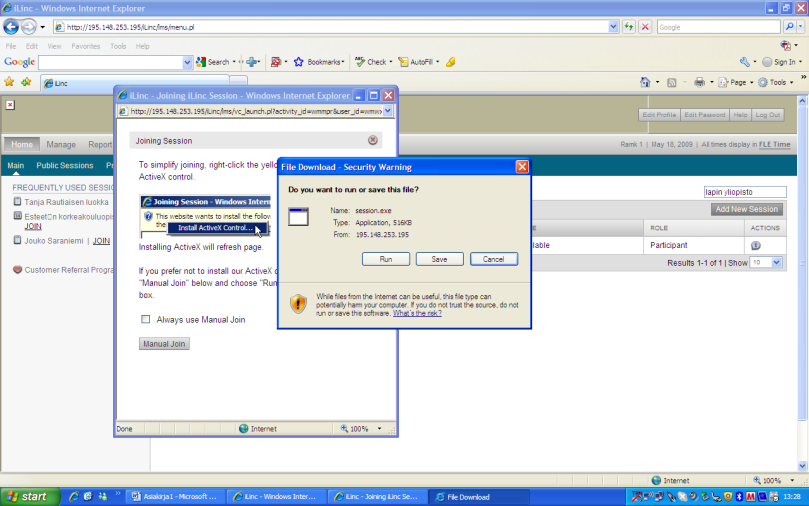Click the popup blocker icon on Google toolbar
This screenshot has width=809, height=506.
click(276, 62)
